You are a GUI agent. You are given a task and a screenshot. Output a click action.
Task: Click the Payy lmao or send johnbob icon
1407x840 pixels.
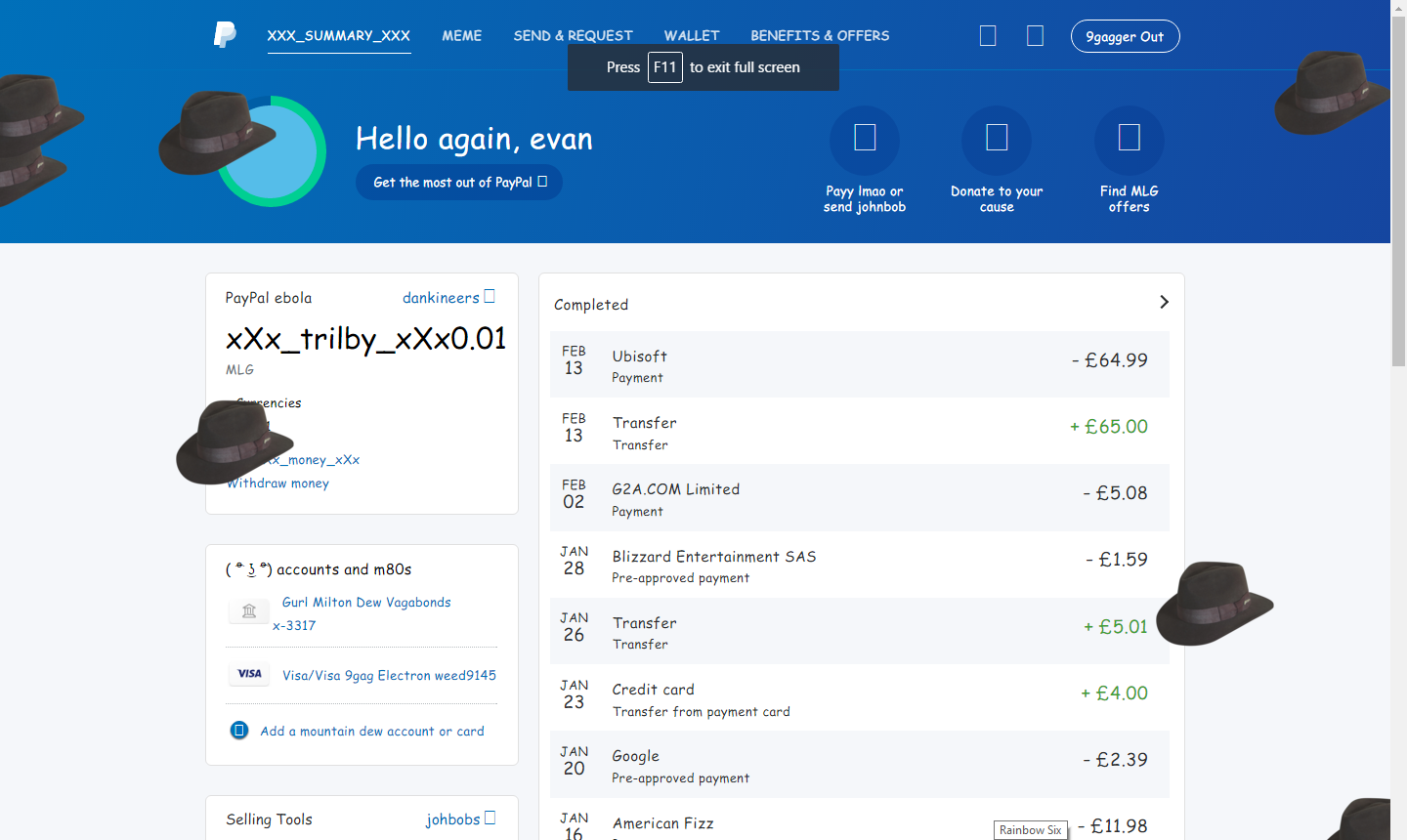[865, 140]
